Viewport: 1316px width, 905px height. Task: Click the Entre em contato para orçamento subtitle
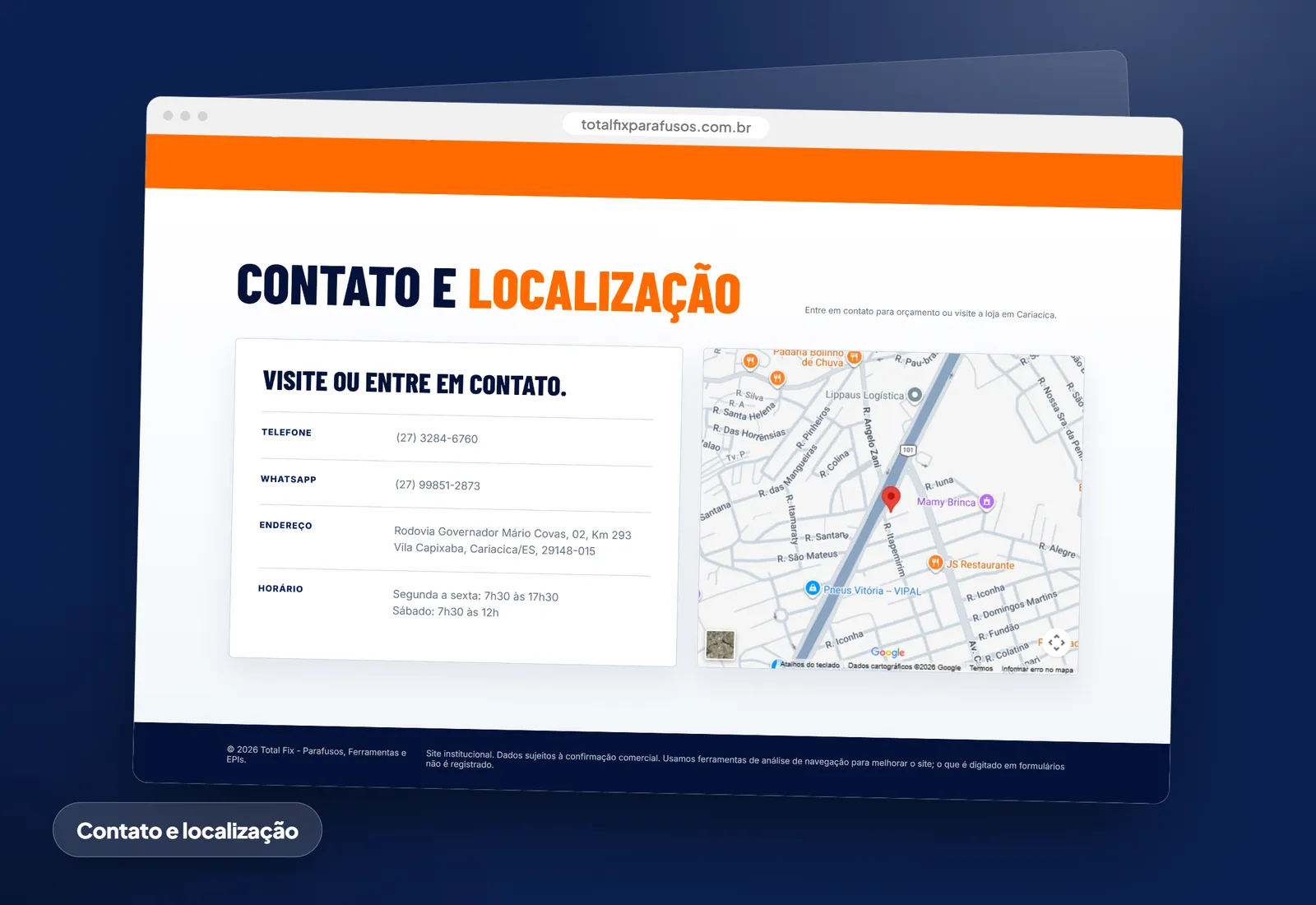(x=930, y=313)
